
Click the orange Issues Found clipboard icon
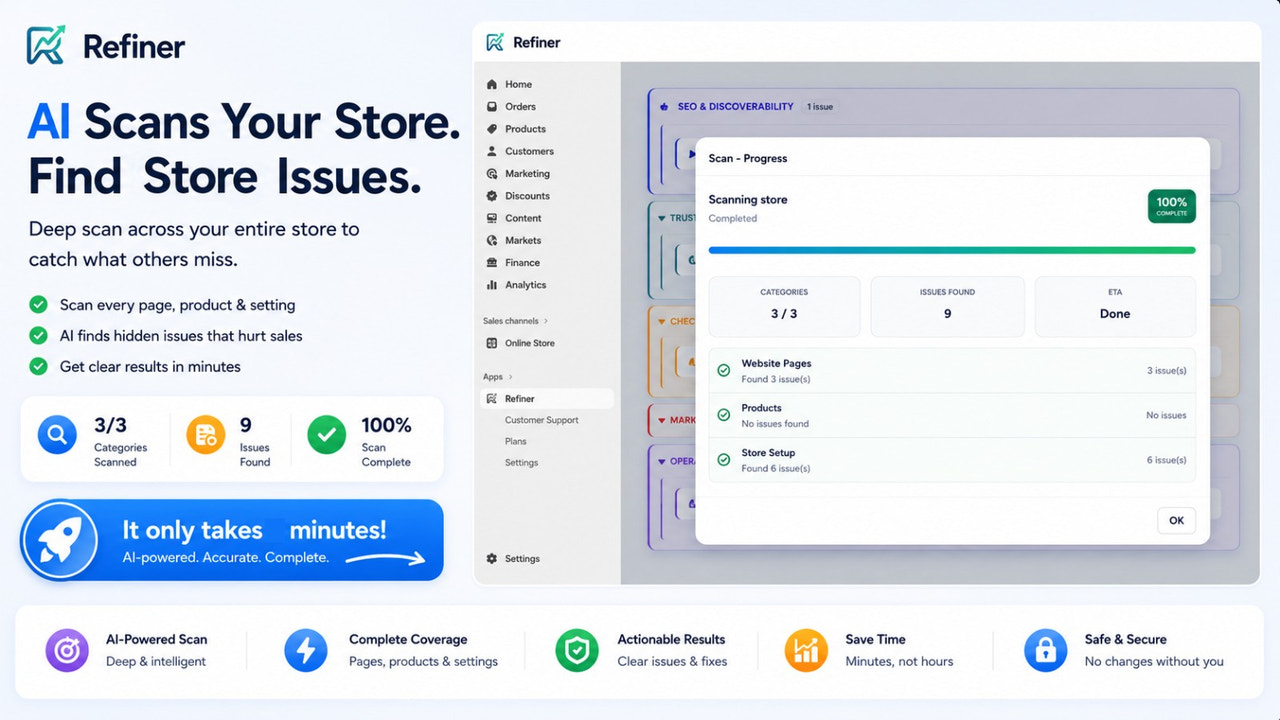coord(206,435)
